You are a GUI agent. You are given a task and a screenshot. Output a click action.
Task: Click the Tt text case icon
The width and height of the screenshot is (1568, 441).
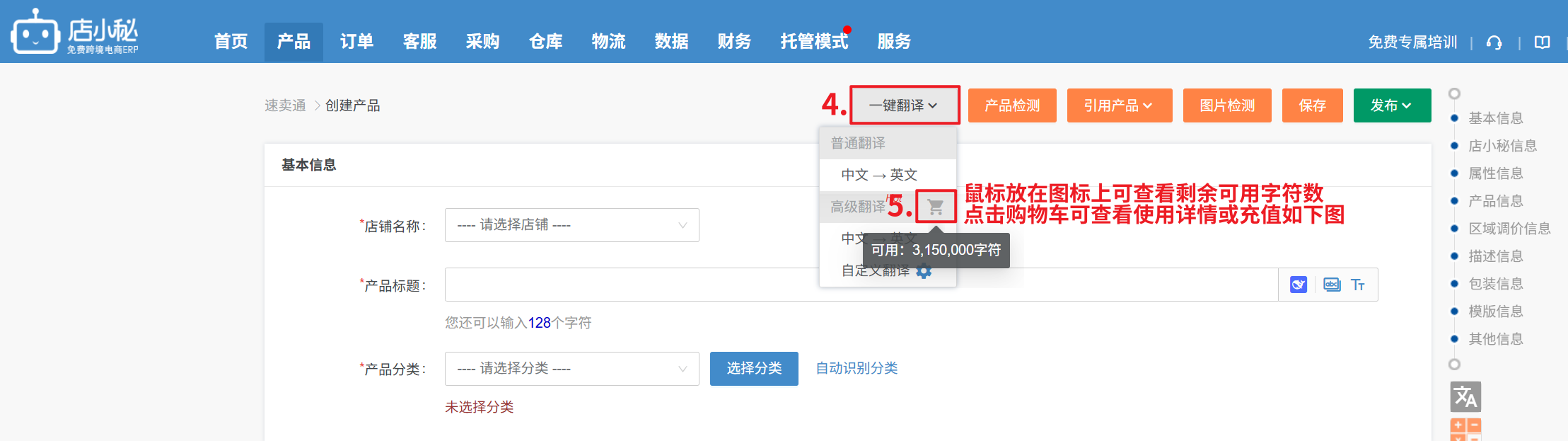click(x=1357, y=285)
